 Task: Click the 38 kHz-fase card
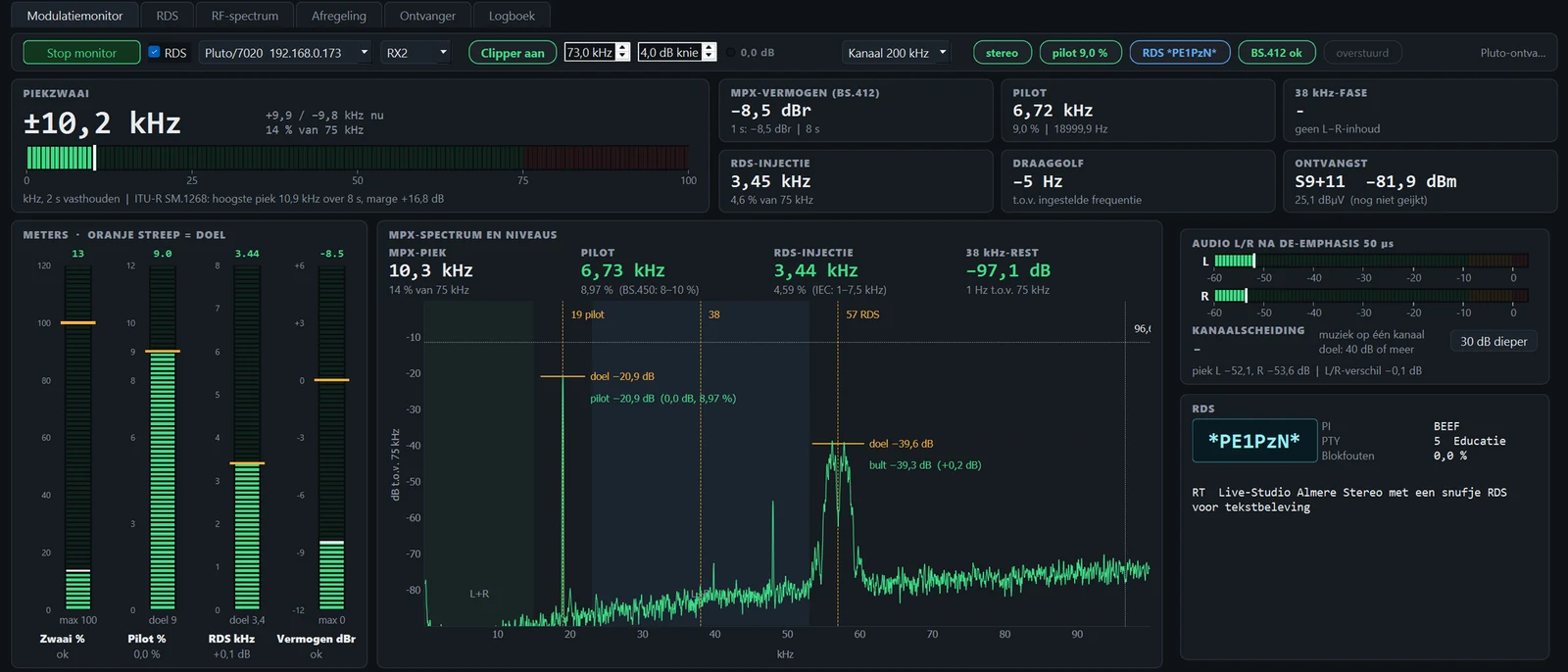(x=1420, y=111)
